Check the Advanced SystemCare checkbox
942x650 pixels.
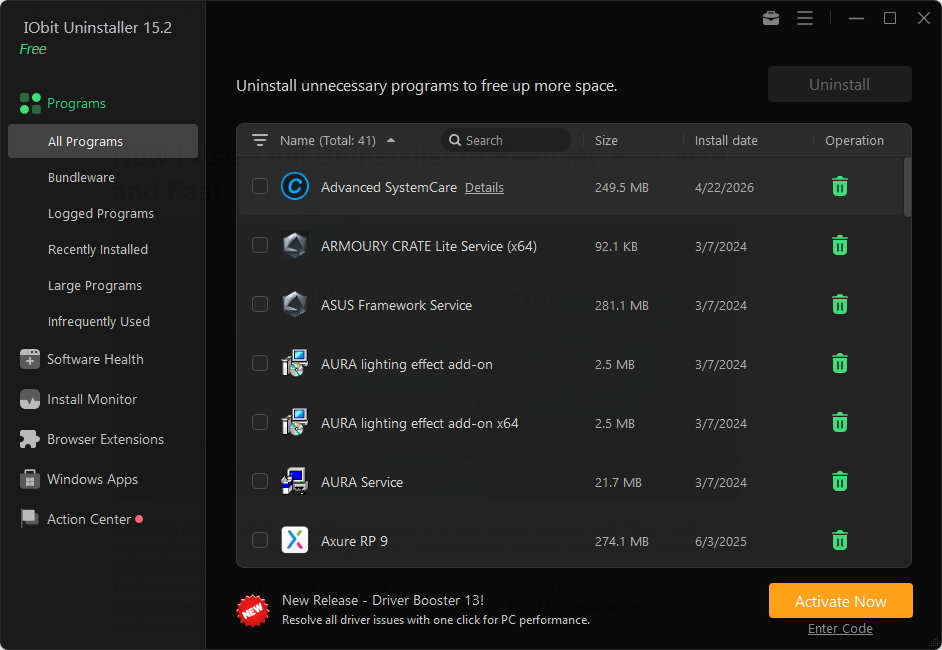click(x=260, y=186)
